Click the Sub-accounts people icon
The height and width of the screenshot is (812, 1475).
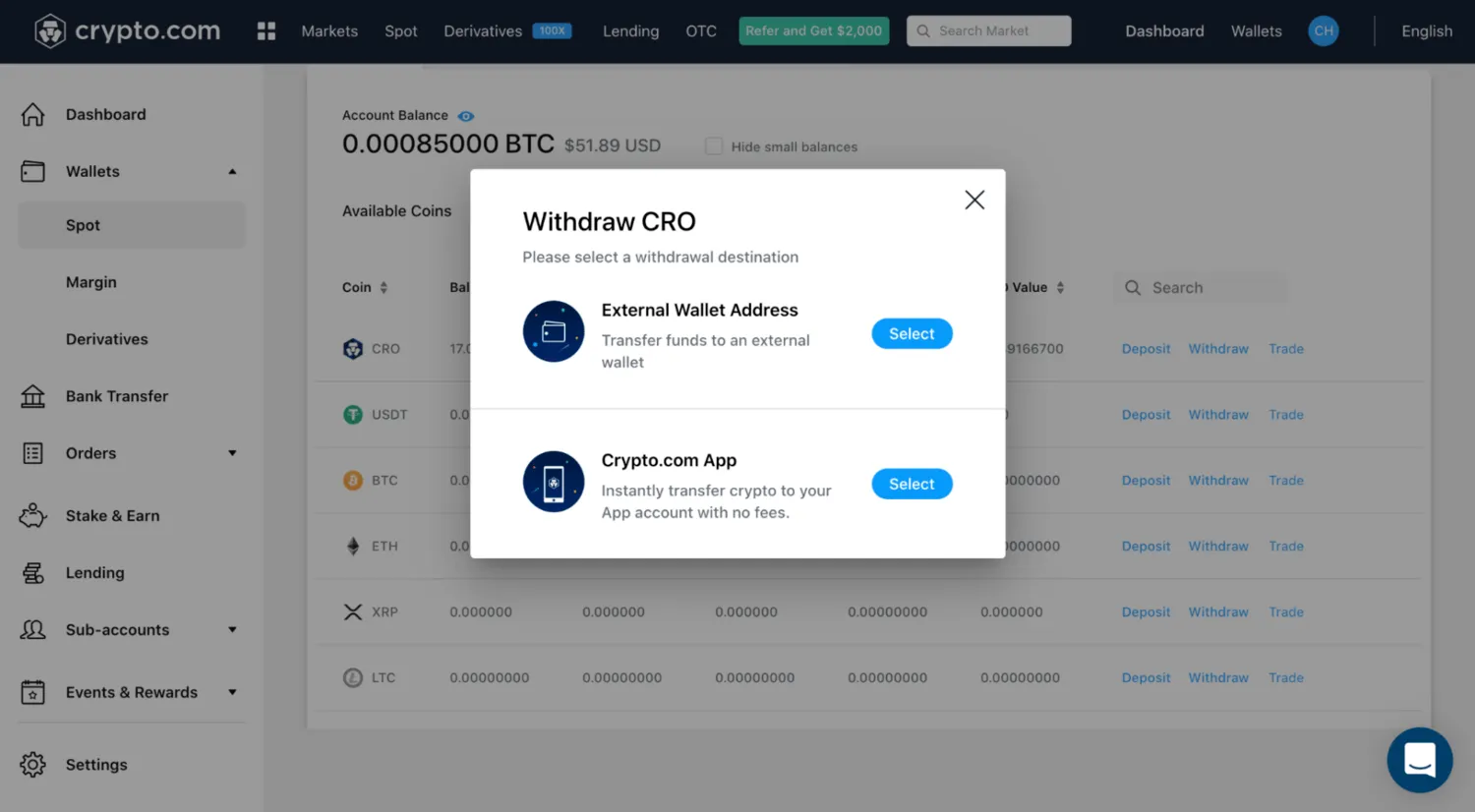click(x=33, y=630)
